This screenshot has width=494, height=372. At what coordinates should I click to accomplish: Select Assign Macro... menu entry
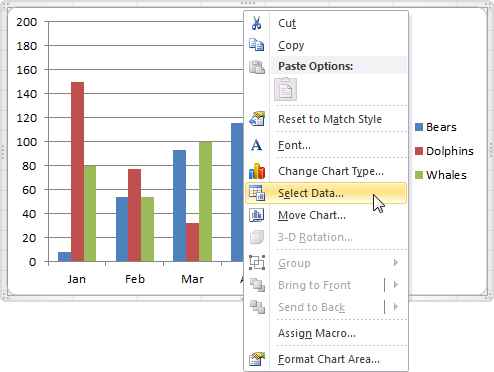(x=325, y=333)
